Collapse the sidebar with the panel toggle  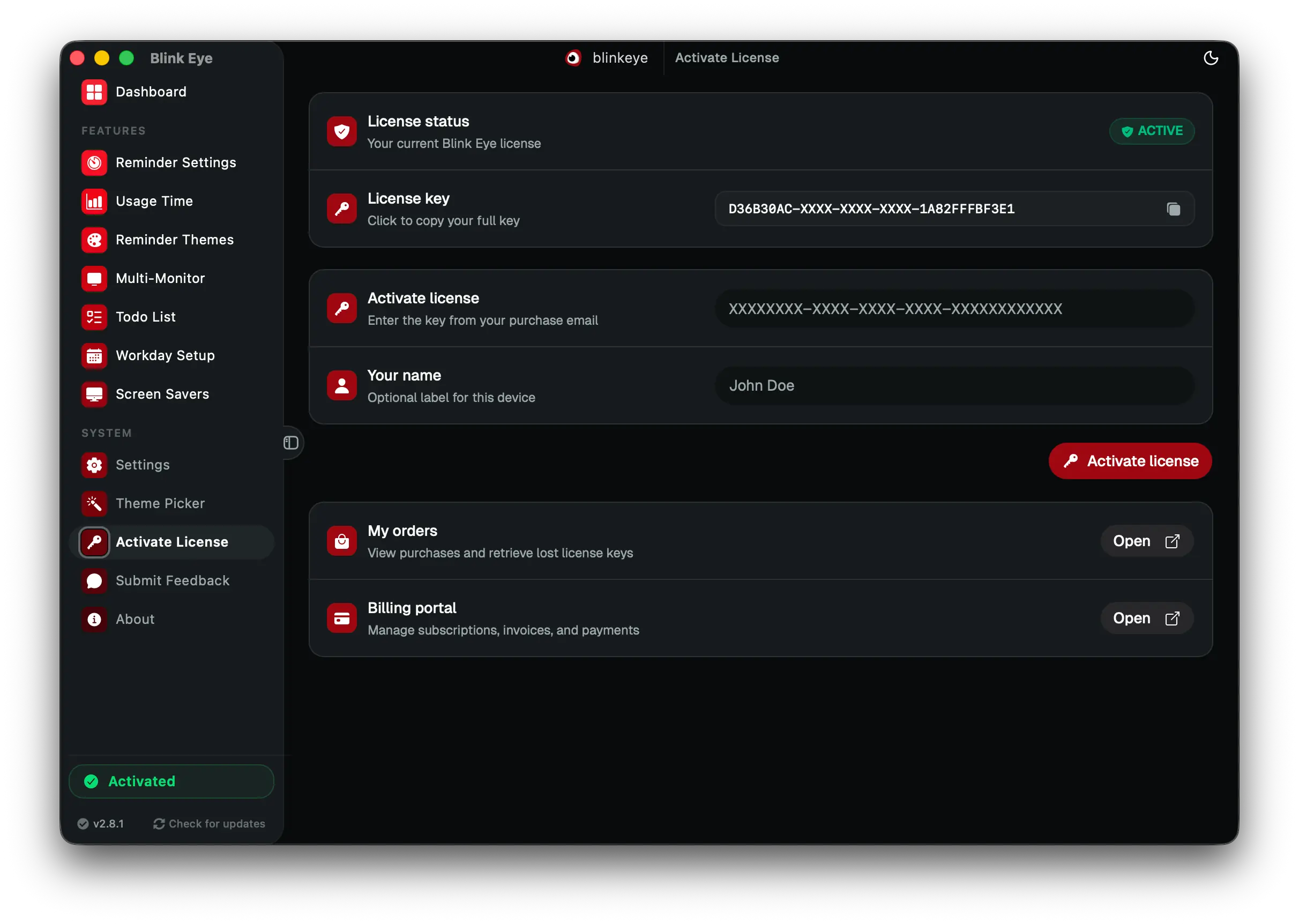click(x=291, y=443)
